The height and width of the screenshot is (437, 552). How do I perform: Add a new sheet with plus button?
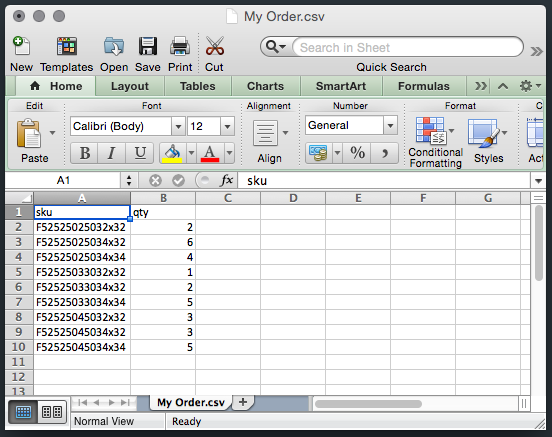click(x=243, y=402)
